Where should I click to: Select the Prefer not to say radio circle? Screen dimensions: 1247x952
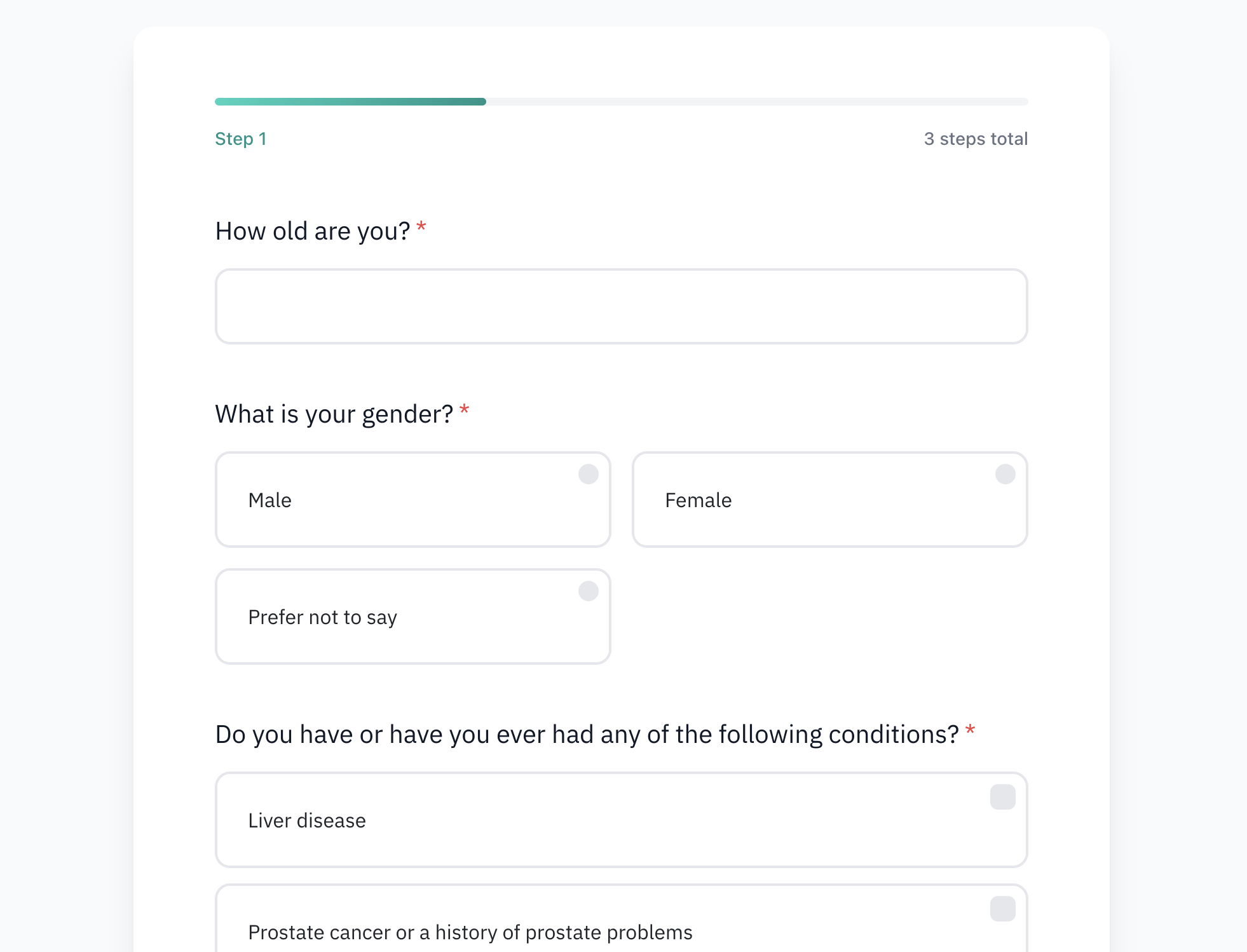click(x=588, y=591)
